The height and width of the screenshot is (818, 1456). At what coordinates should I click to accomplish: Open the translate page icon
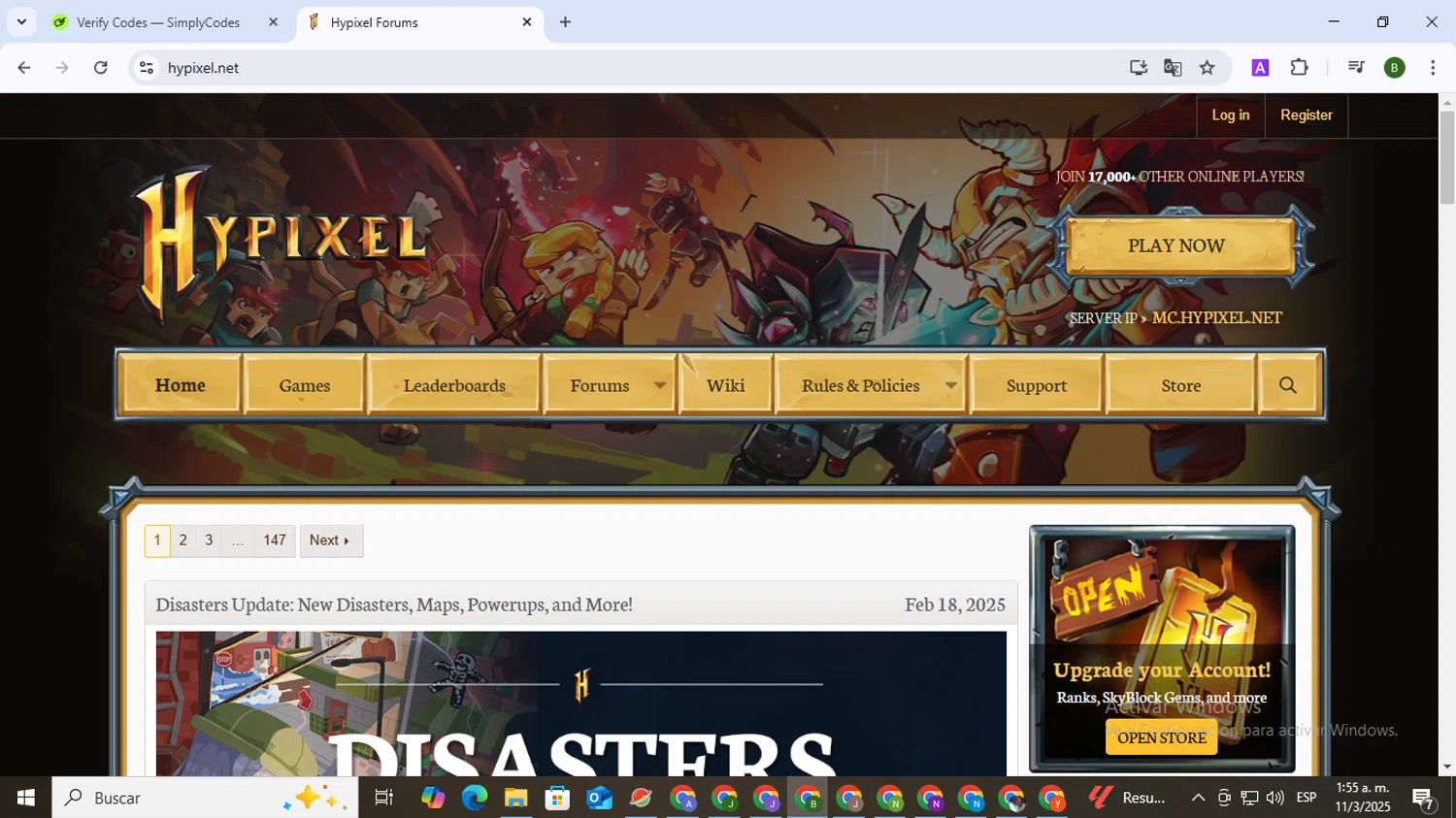tap(1173, 68)
